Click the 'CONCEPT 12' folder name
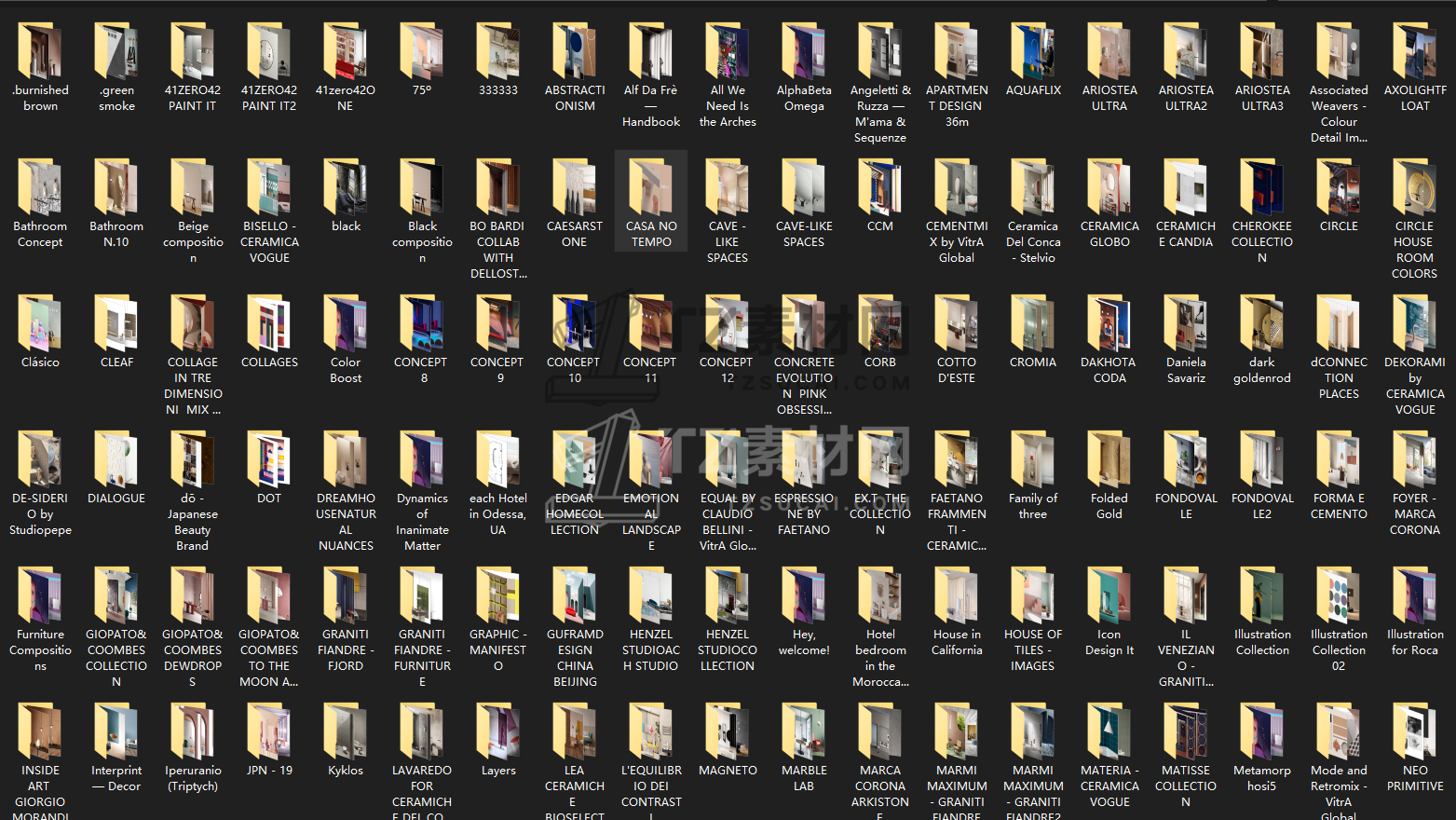 (x=728, y=370)
